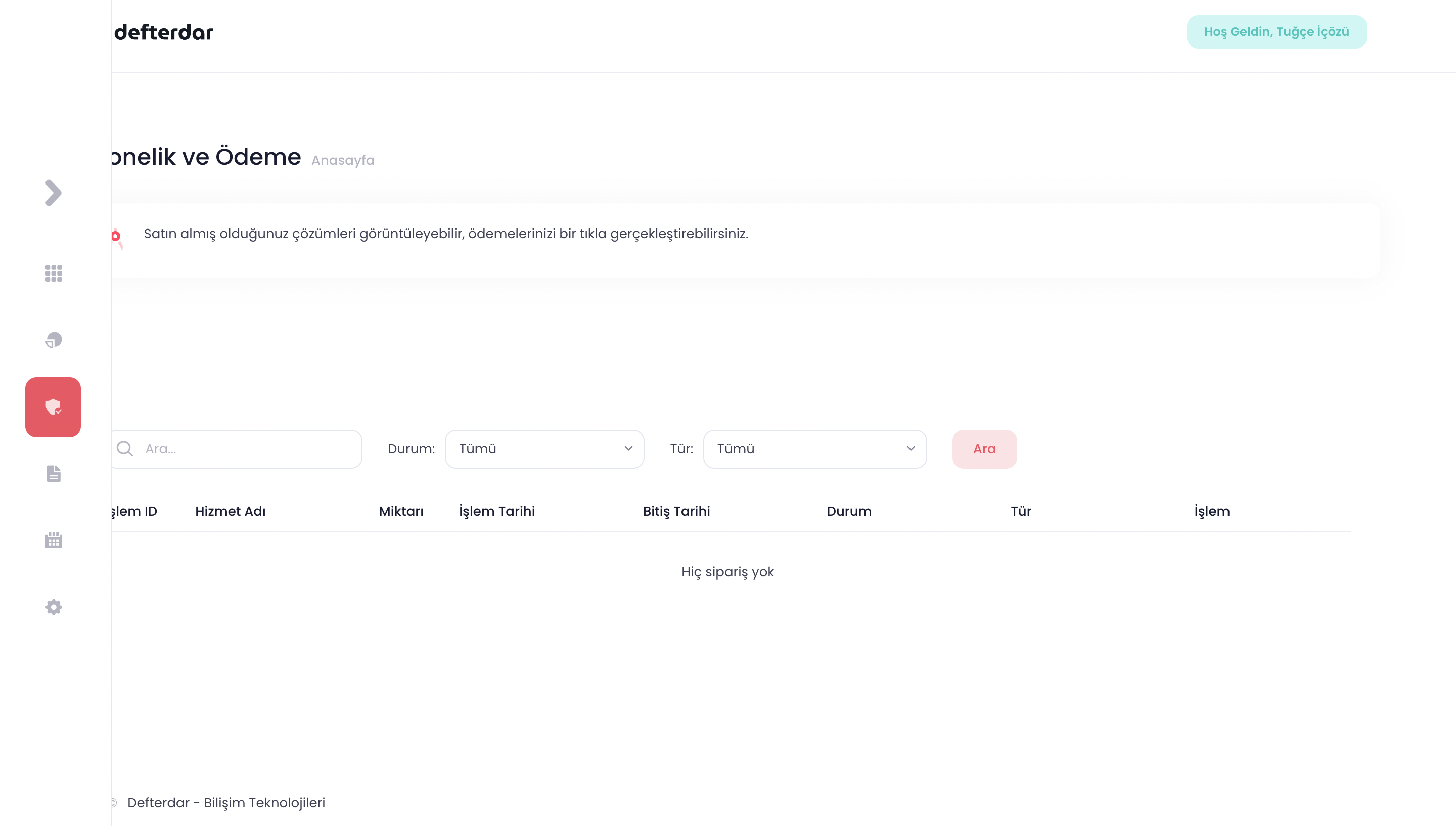
Task: Open the document sidebar icon
Action: click(53, 474)
